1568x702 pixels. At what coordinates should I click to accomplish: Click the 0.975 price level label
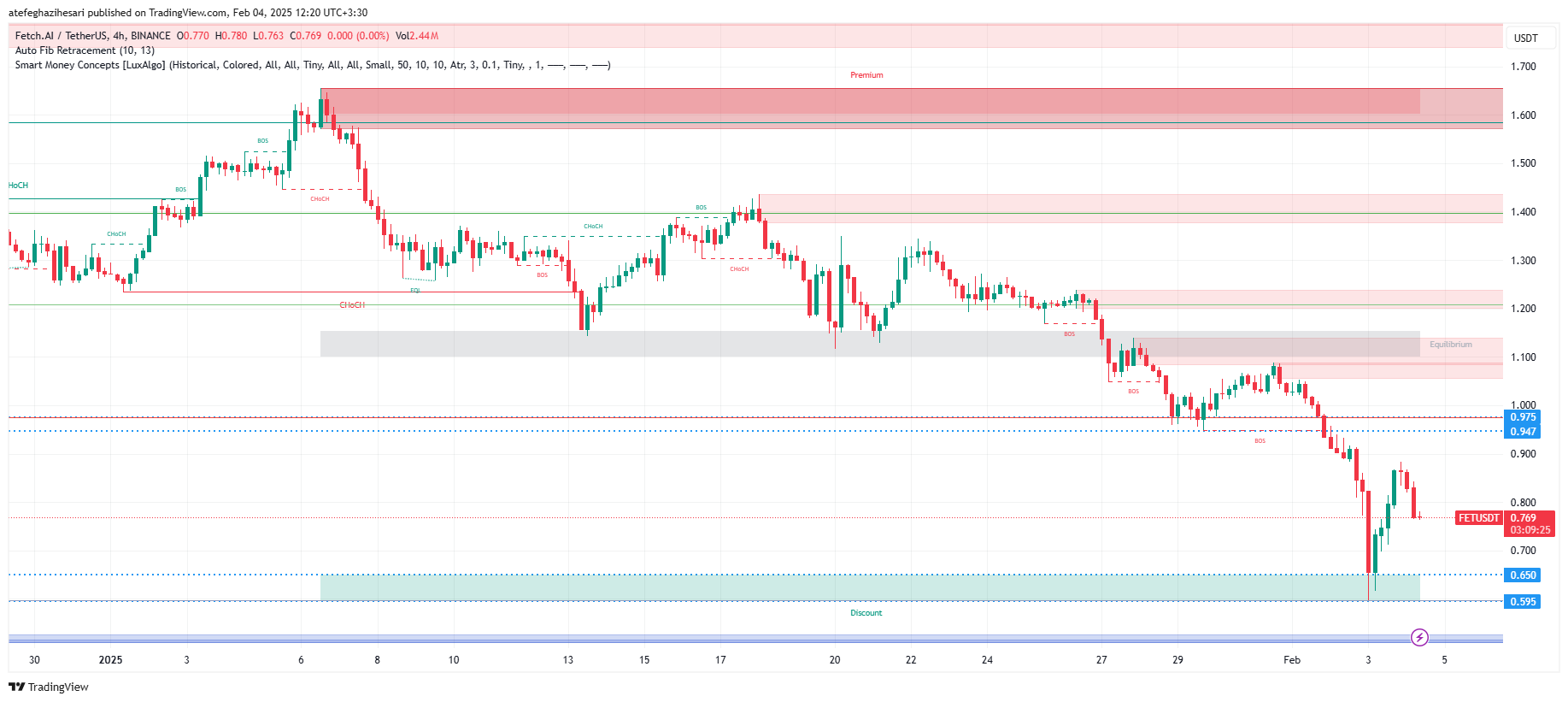[1523, 417]
